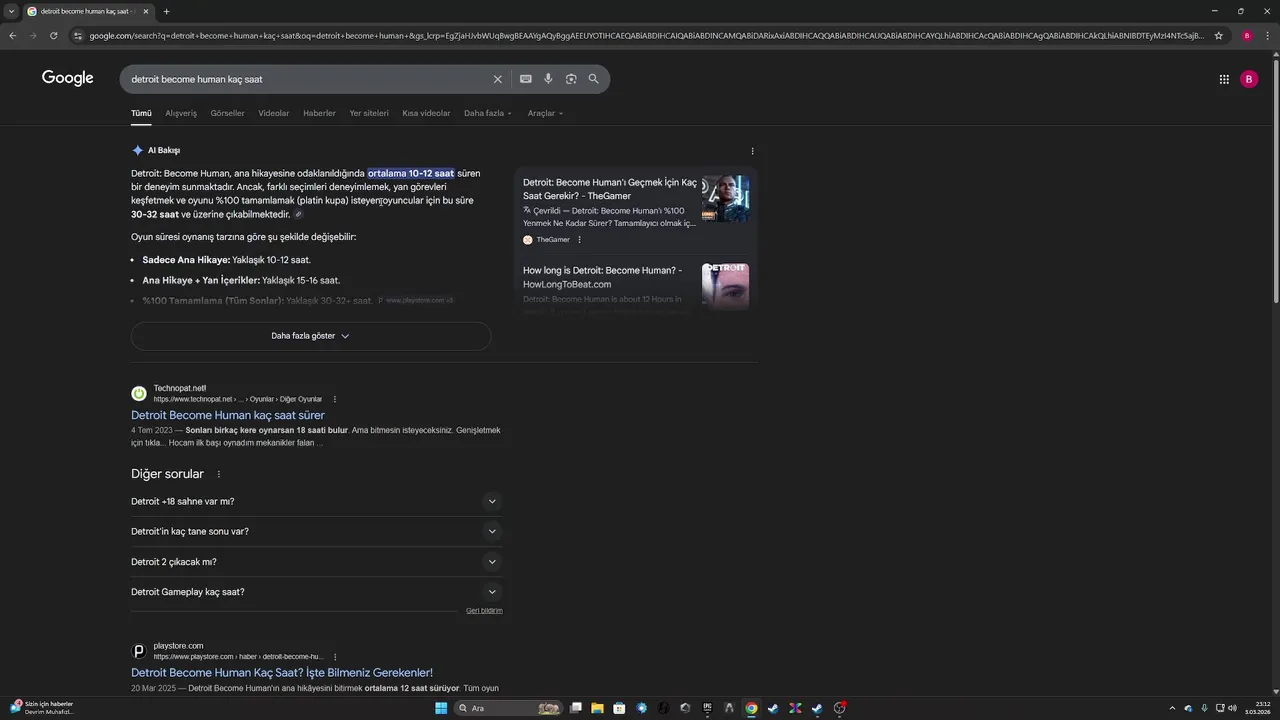The height and width of the screenshot is (720, 1280).
Task: Click the source link icon after 30-32 saat
Action: coord(298,214)
